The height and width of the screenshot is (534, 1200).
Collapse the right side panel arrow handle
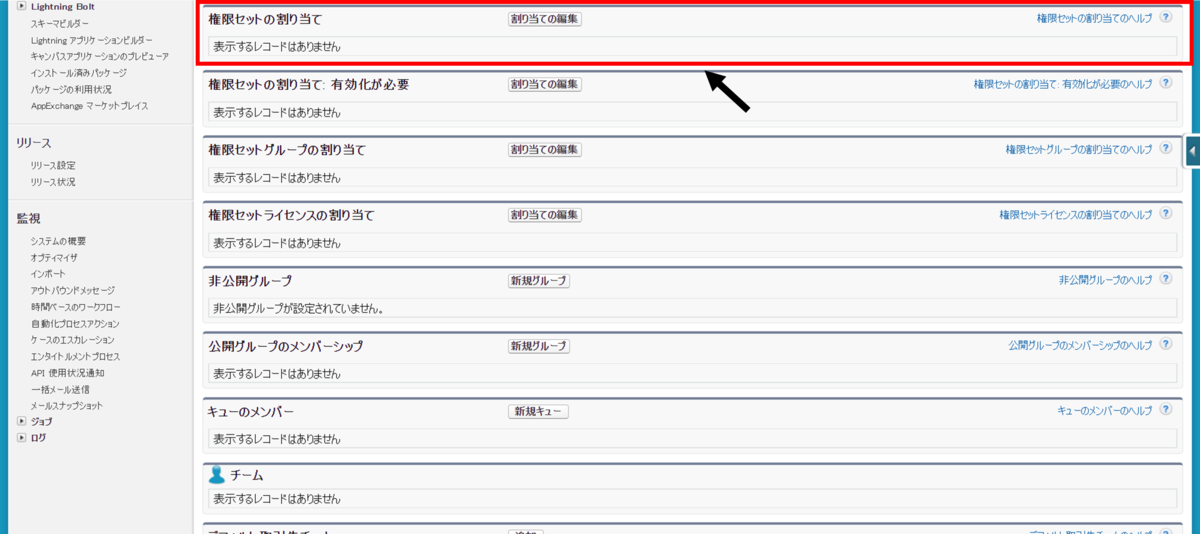click(1192, 151)
